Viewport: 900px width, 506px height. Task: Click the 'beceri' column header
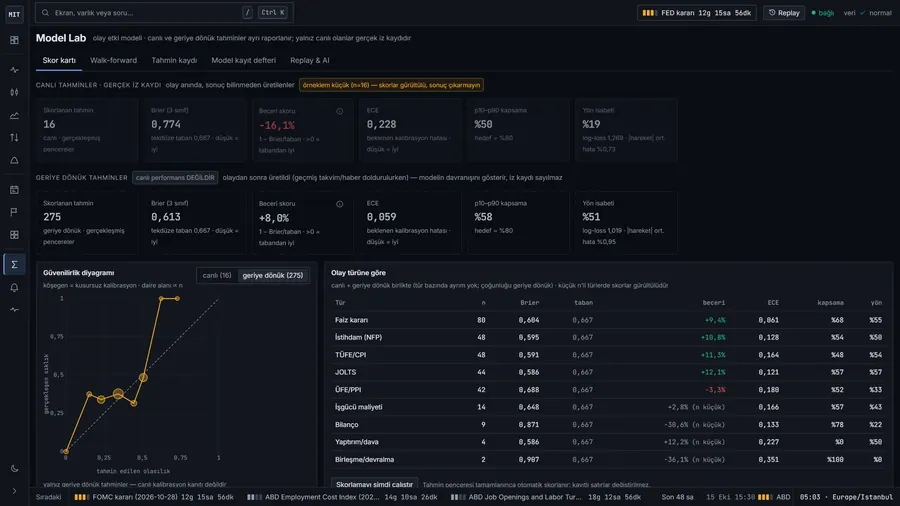coord(713,302)
